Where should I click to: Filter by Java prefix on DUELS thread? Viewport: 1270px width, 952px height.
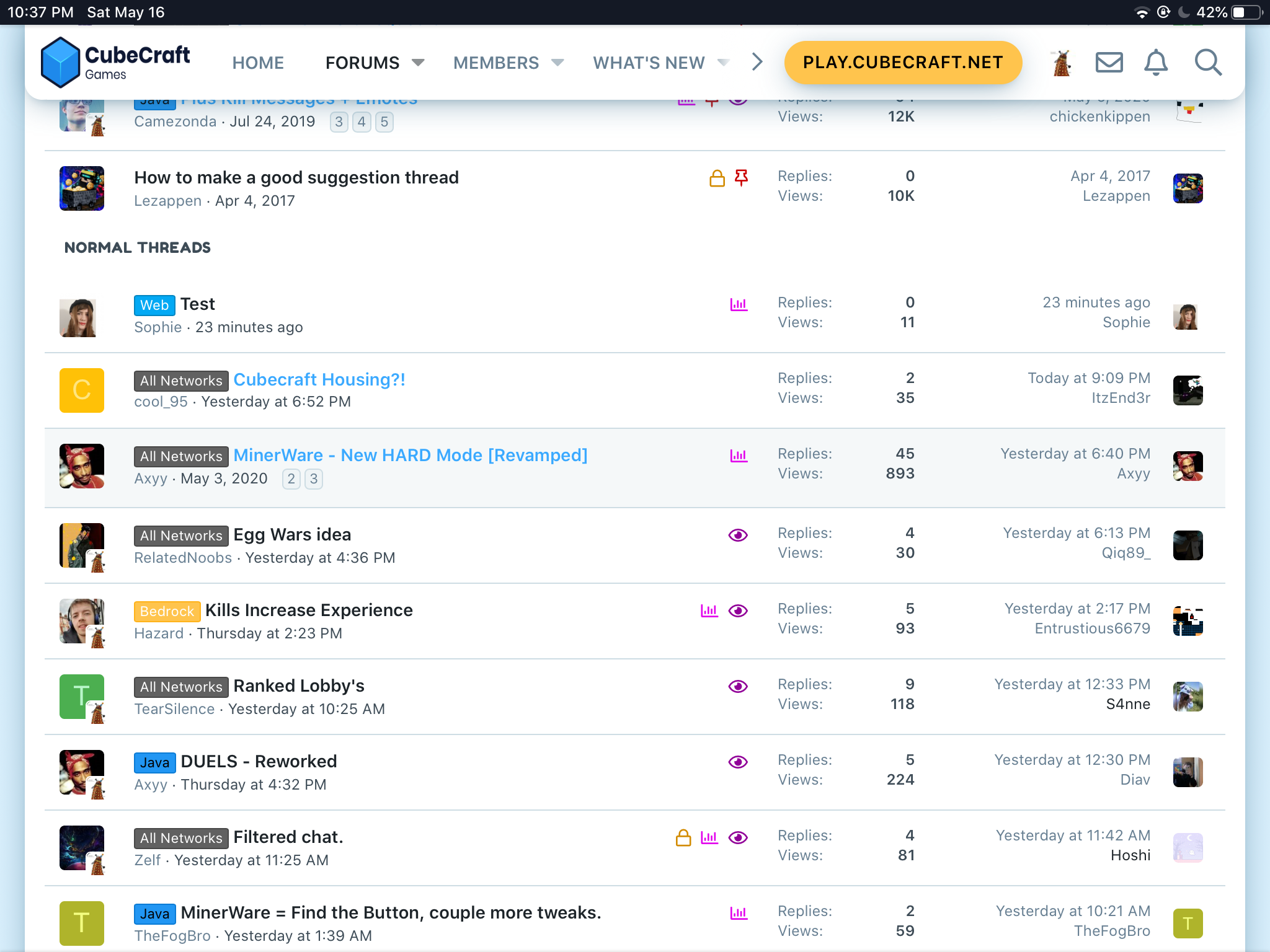(154, 762)
